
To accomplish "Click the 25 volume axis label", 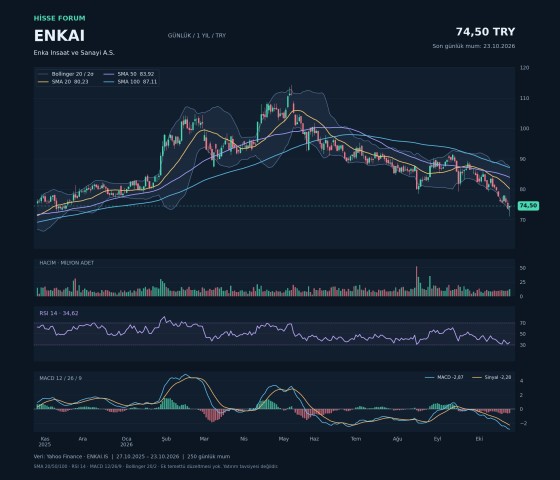I will click(523, 282).
